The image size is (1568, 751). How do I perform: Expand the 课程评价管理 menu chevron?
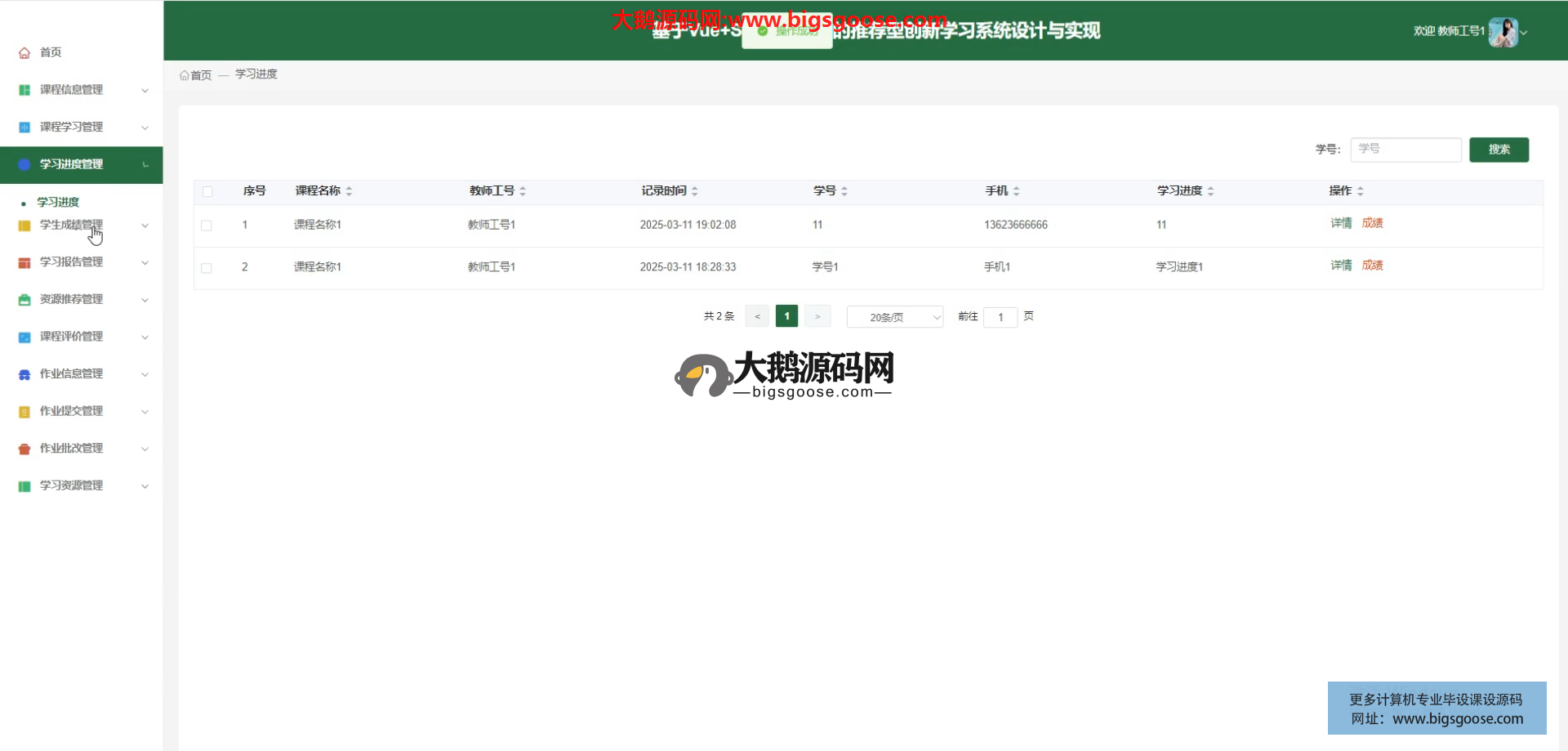pyautogui.click(x=145, y=338)
